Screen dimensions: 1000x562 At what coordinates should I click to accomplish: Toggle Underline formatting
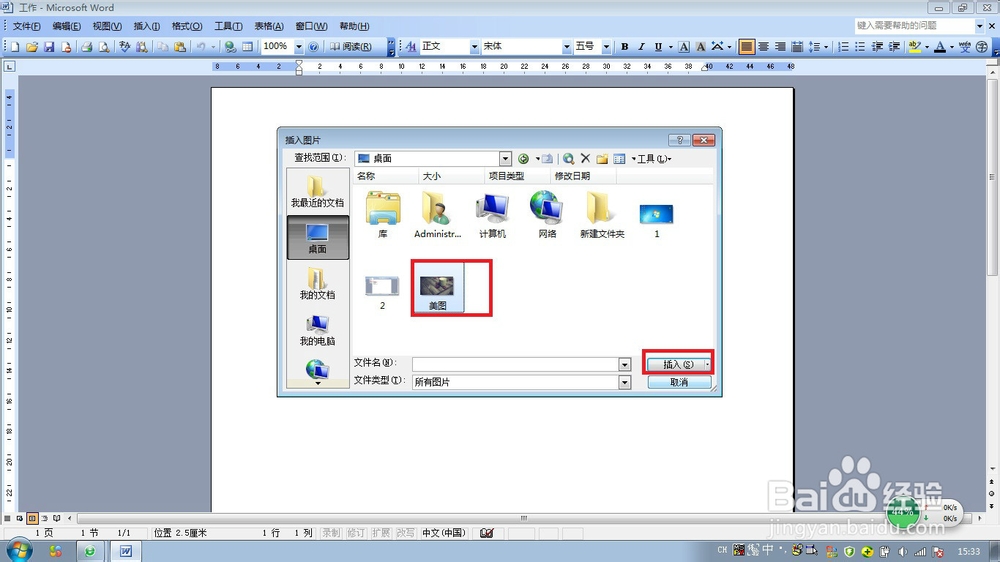658,47
